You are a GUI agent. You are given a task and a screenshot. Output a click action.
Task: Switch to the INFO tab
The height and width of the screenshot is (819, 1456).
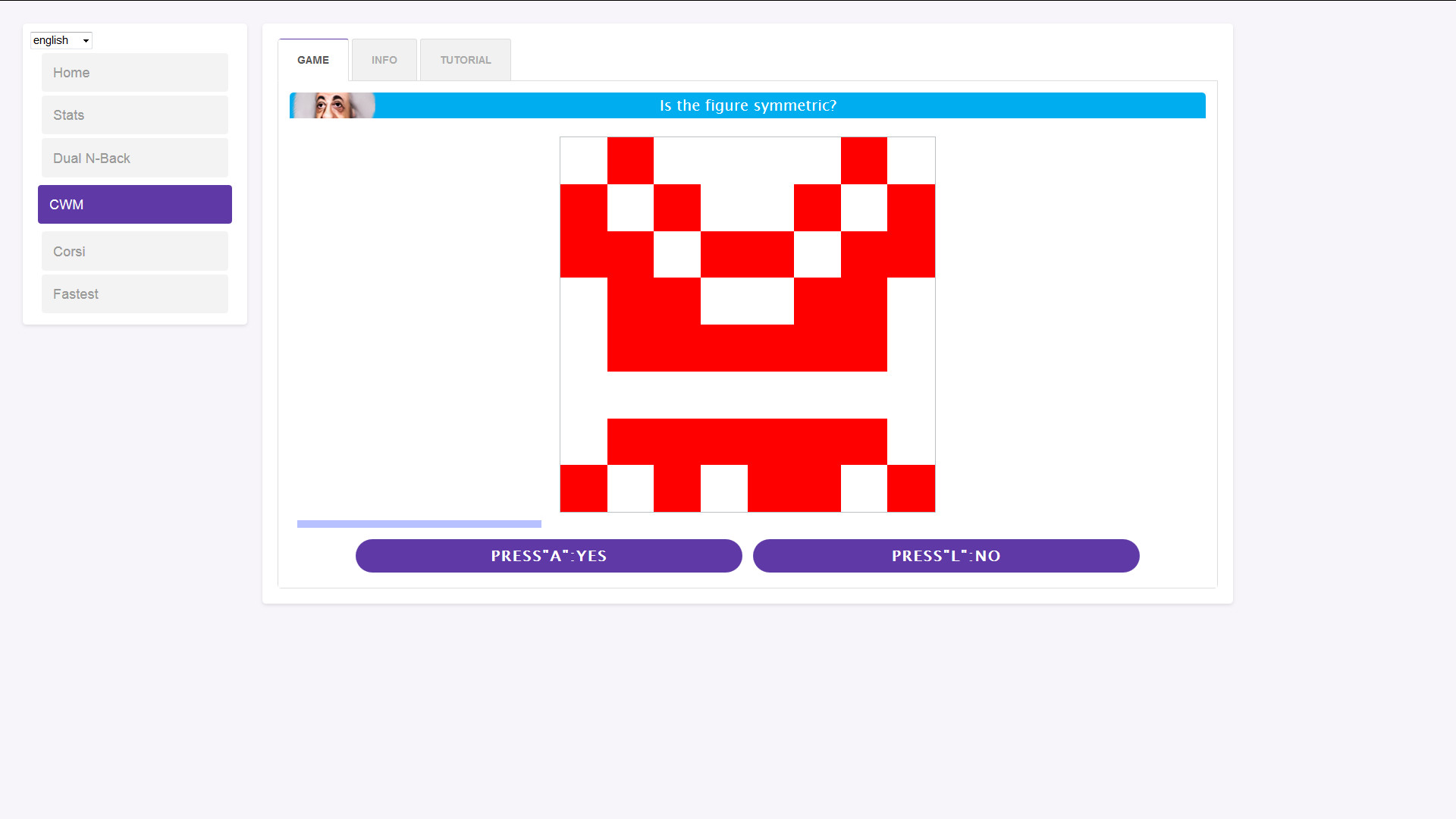click(x=384, y=60)
